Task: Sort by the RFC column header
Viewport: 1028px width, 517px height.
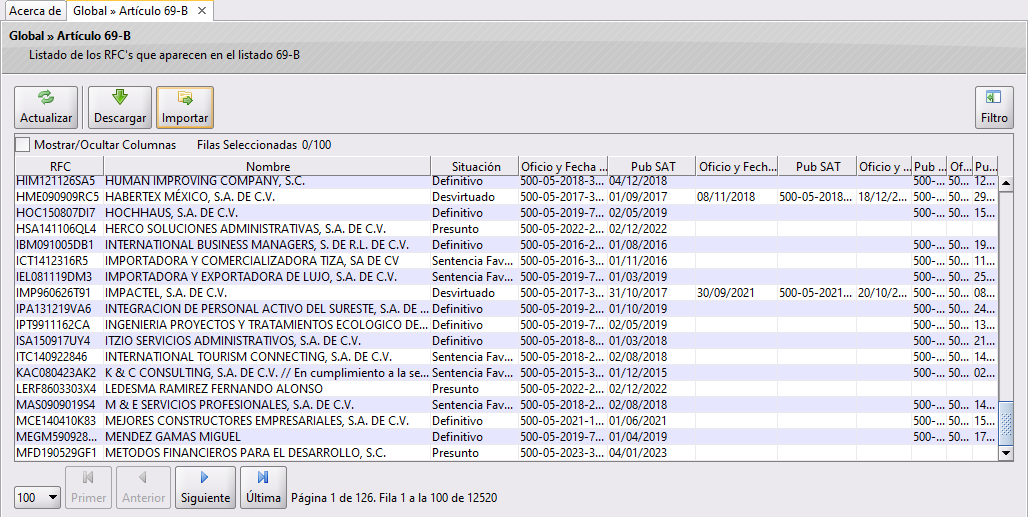Action: click(x=60, y=166)
